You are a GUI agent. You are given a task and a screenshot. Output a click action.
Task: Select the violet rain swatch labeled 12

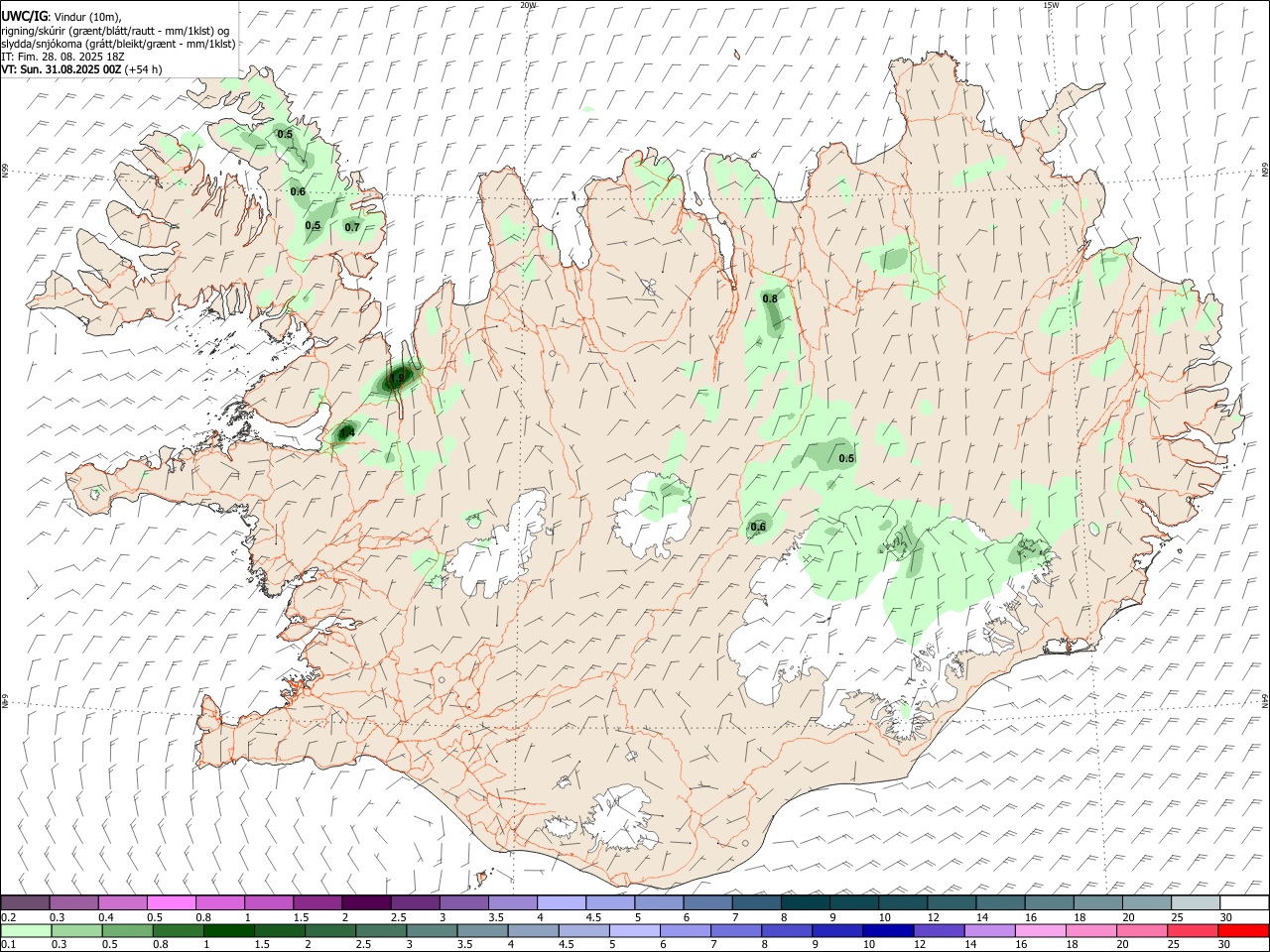tap(939, 930)
